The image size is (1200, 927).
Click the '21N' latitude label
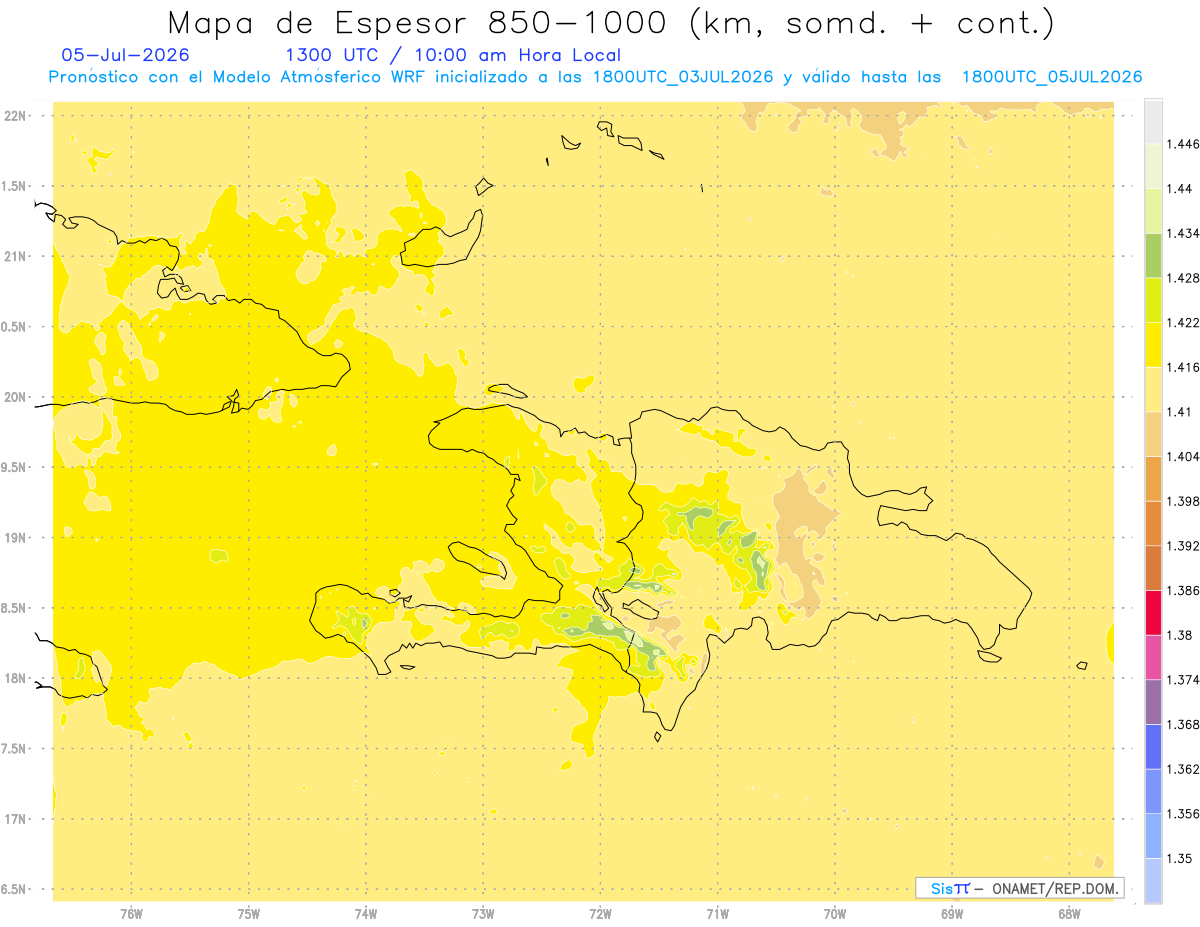[x=15, y=256]
